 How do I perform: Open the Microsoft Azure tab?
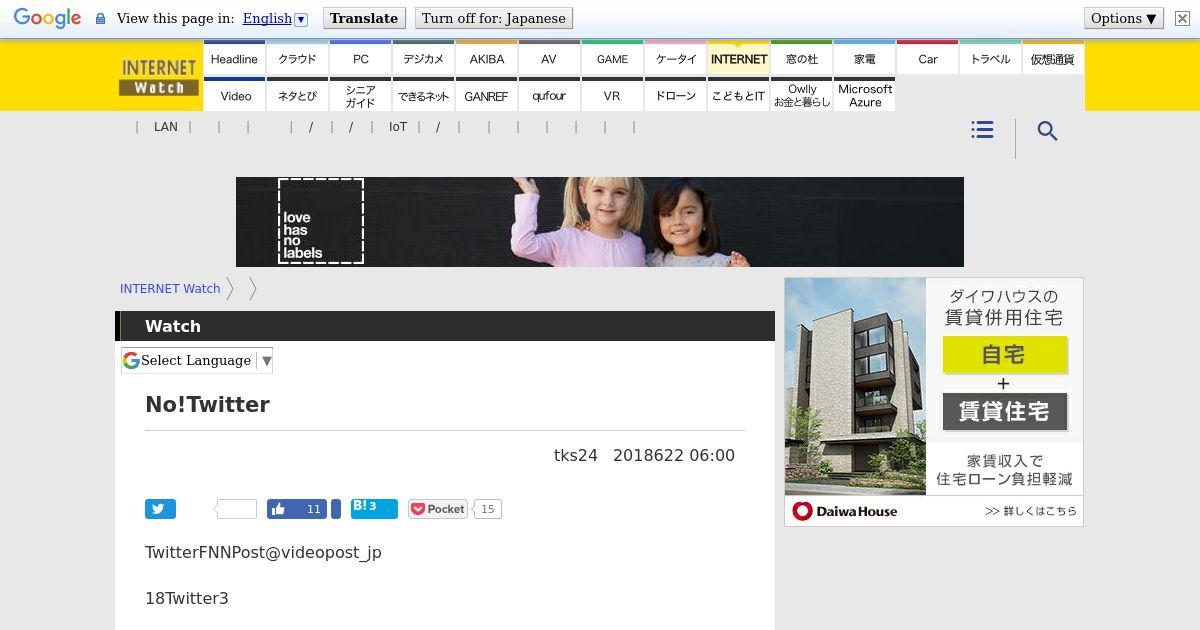click(x=864, y=95)
